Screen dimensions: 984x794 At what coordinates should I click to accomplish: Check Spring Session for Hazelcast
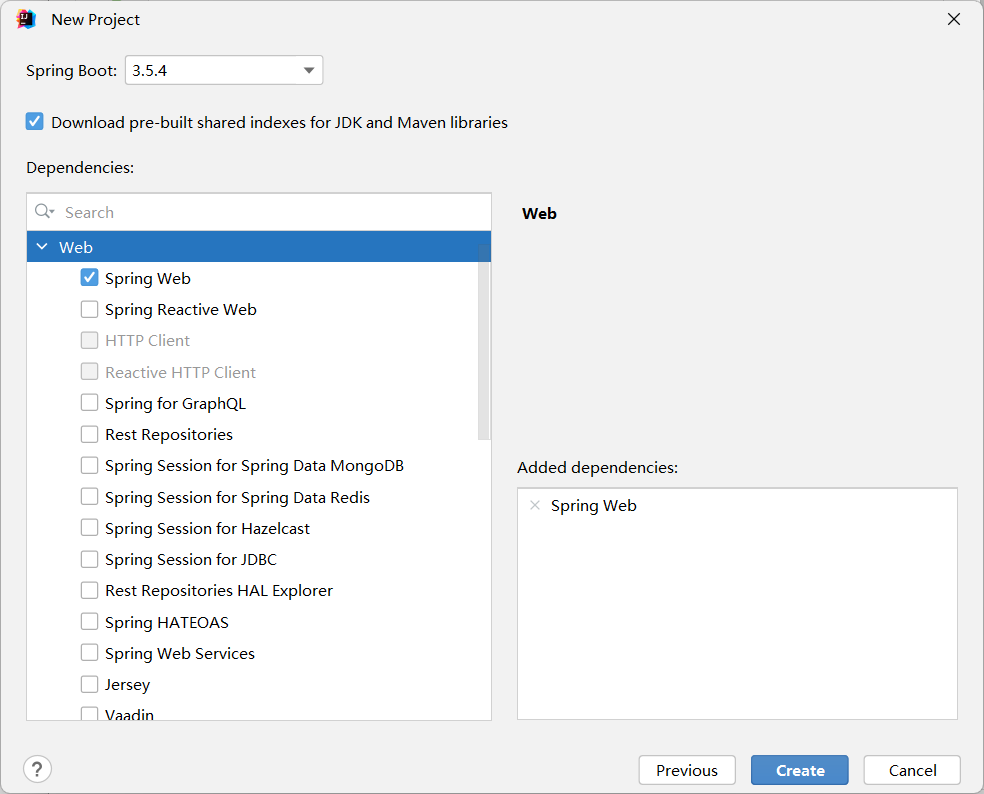[90, 528]
